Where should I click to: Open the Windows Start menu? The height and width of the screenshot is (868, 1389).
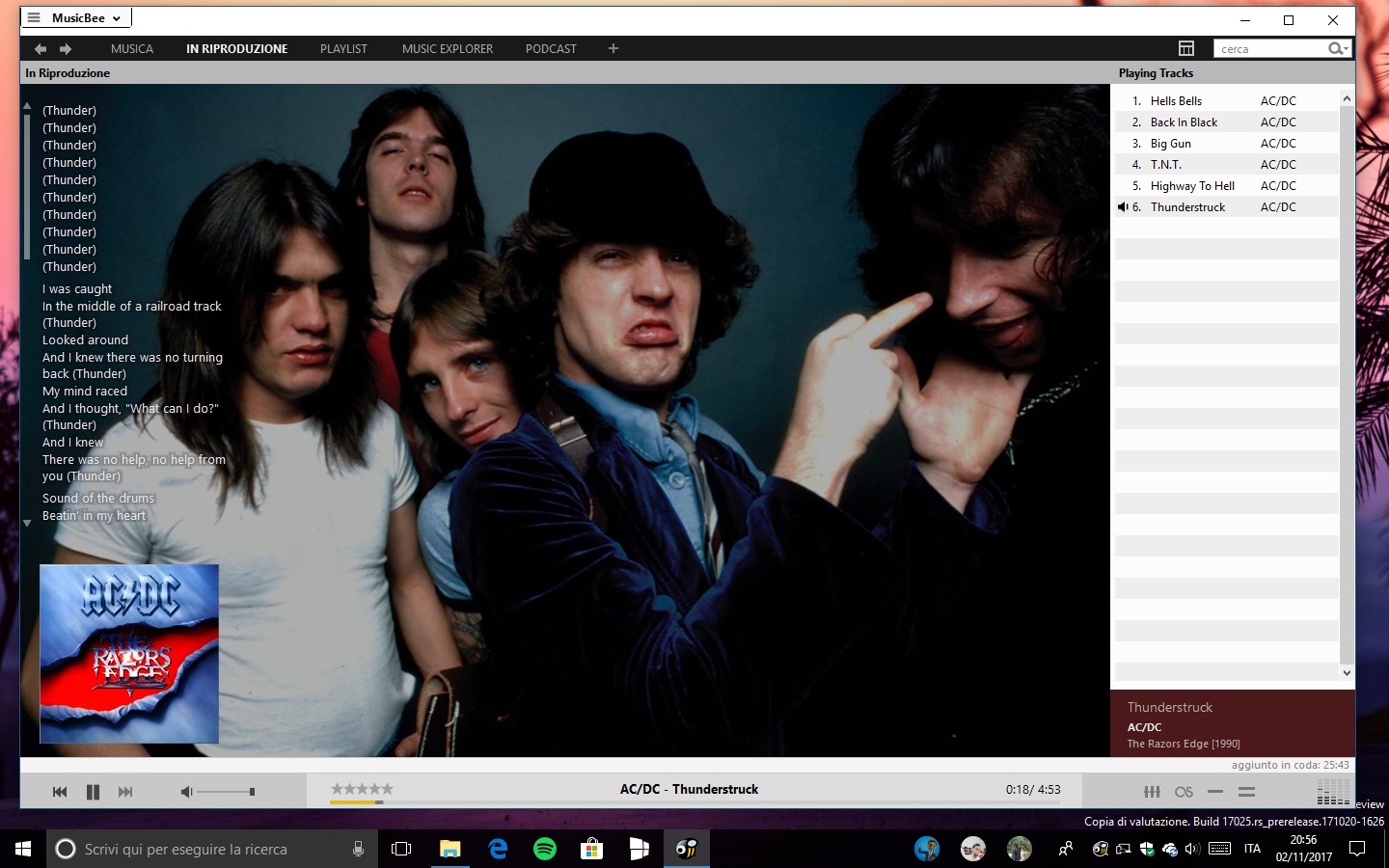point(23,849)
